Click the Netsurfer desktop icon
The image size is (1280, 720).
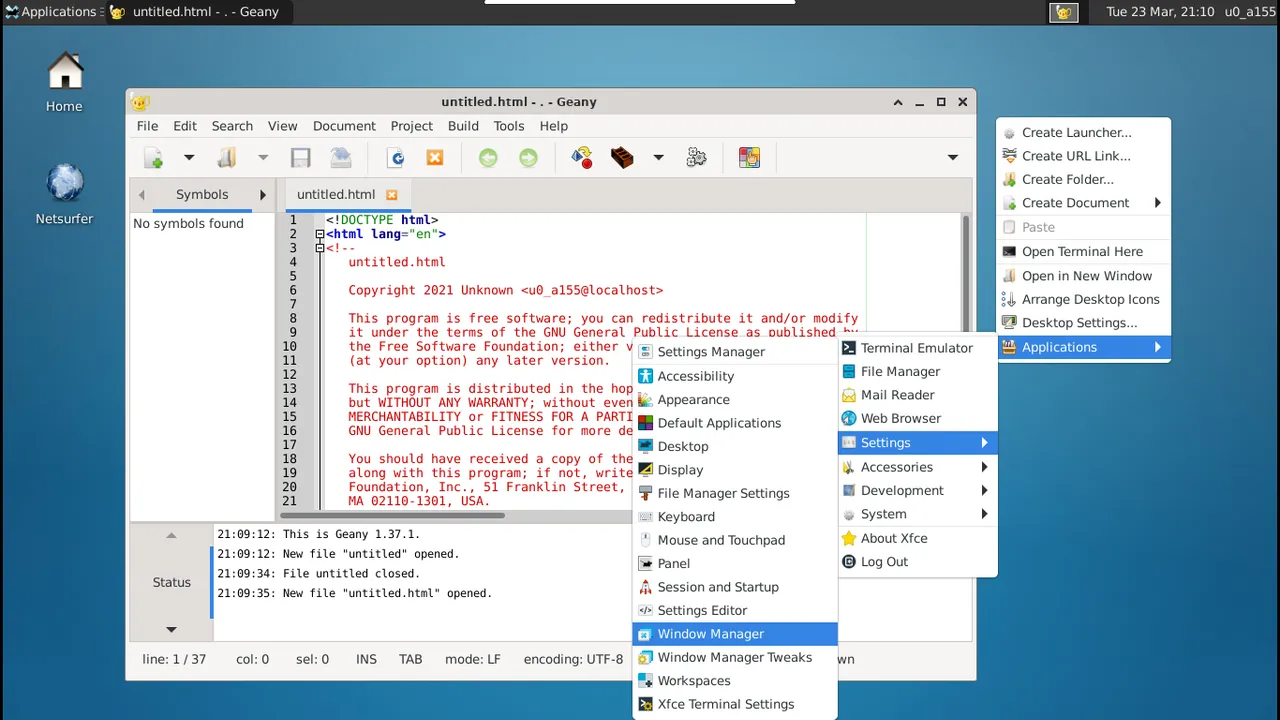tap(64, 194)
